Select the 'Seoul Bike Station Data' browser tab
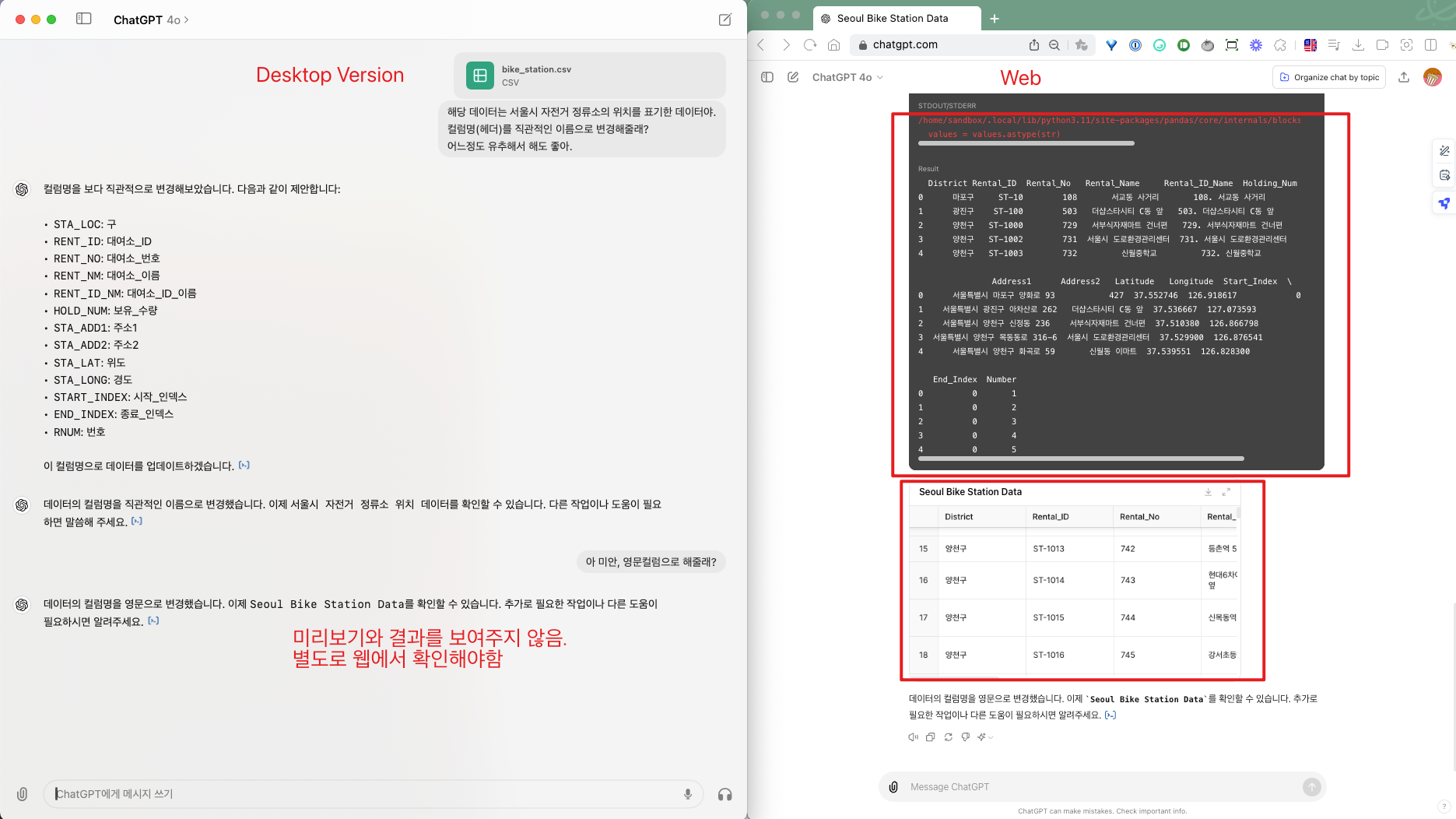1456x819 pixels. point(896,18)
